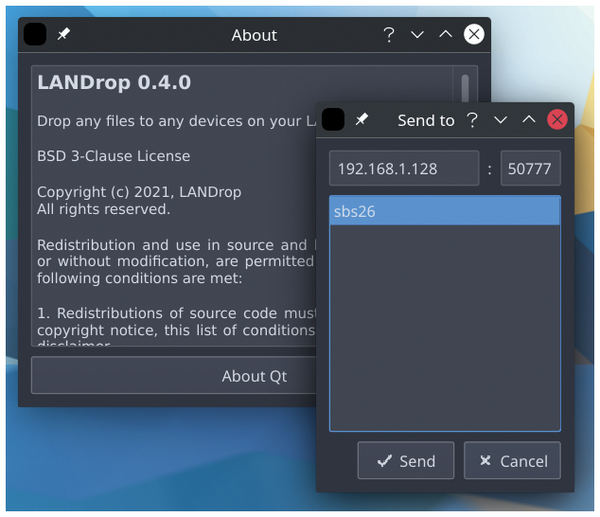Image resolution: width=600 pixels, height=517 pixels.
Task: Click 'following conditions are met:' text
Action: pyautogui.click(x=140, y=278)
